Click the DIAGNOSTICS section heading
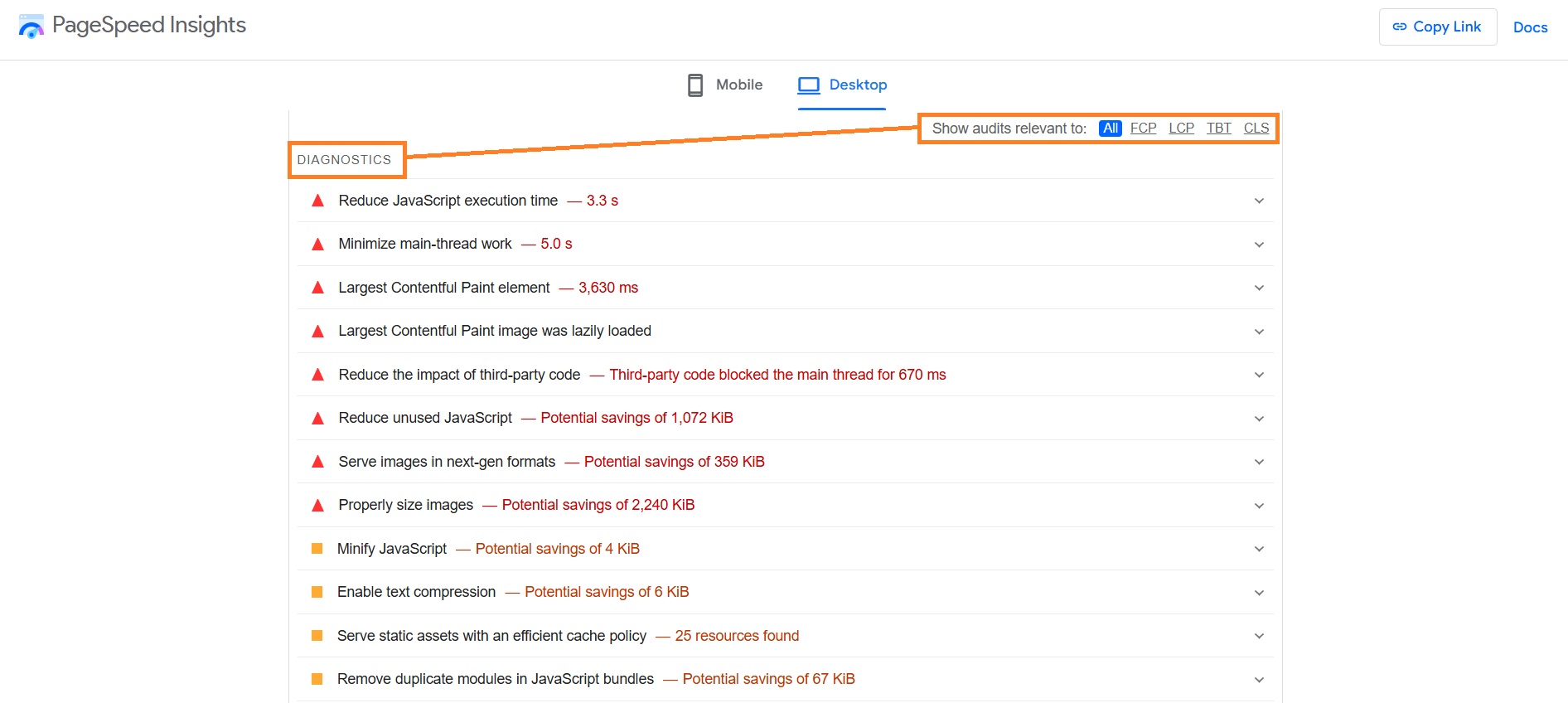Image resolution: width=1568 pixels, height=703 pixels. [x=344, y=160]
